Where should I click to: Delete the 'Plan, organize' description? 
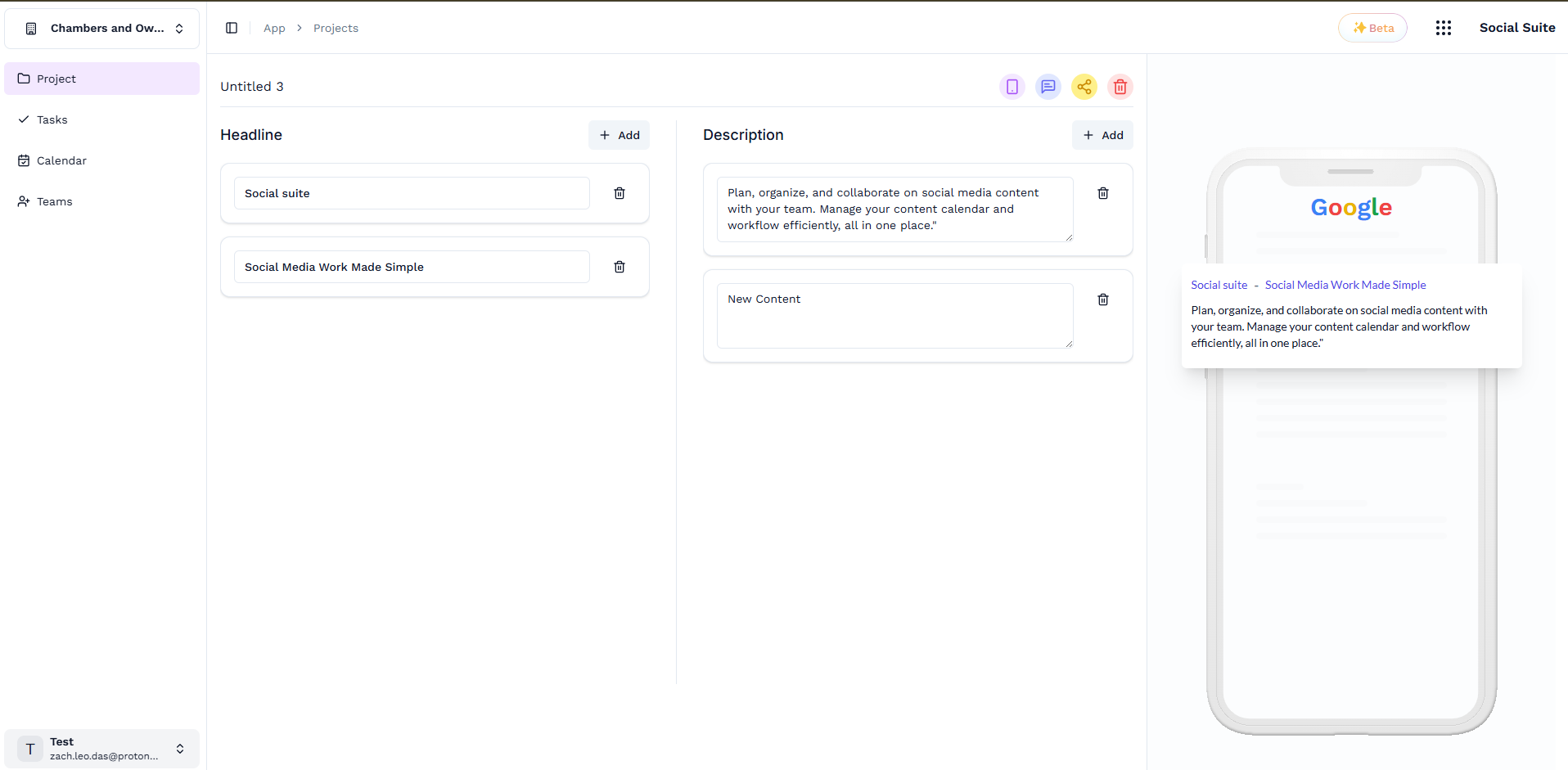[x=1103, y=193]
